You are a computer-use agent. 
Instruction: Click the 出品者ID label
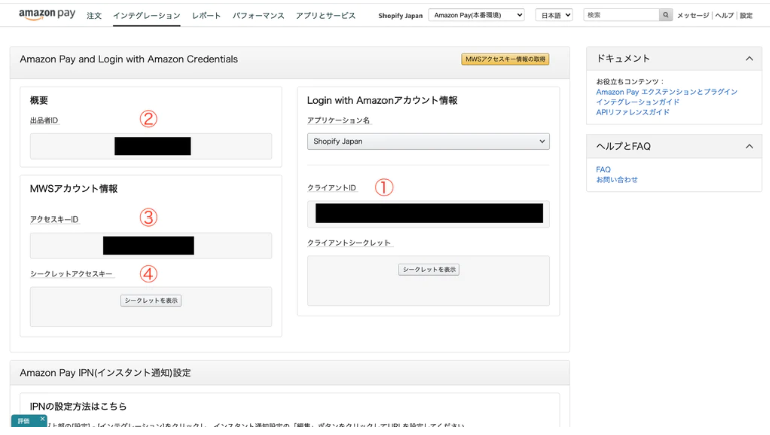tap(44, 120)
